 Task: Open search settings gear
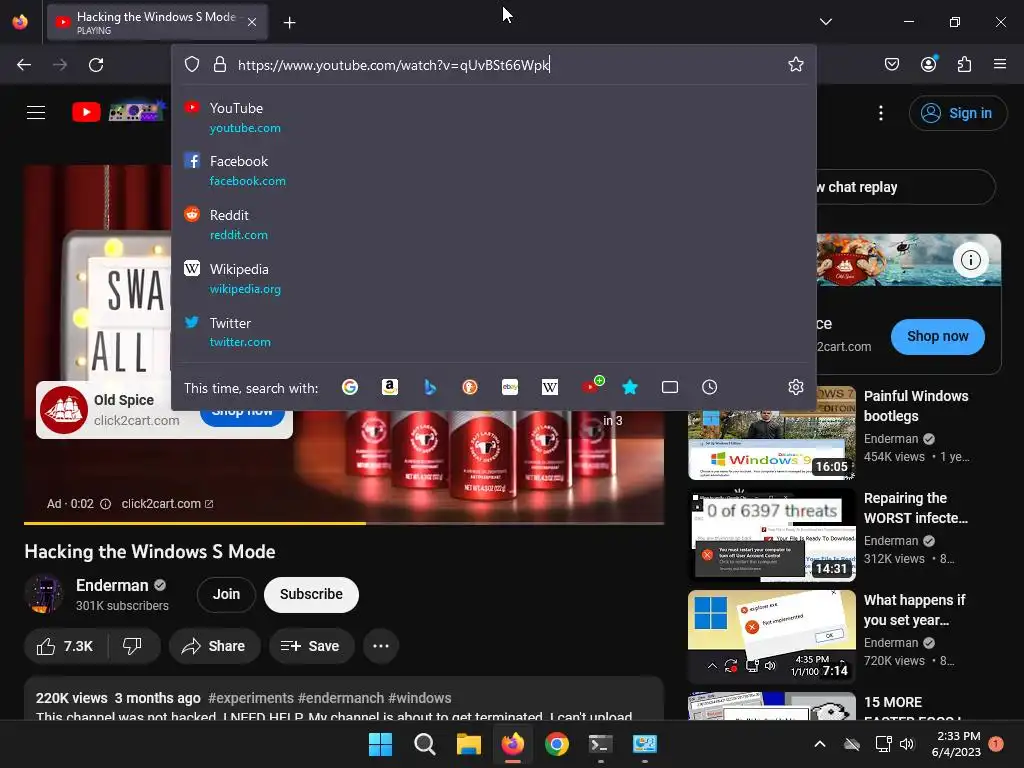(795, 387)
